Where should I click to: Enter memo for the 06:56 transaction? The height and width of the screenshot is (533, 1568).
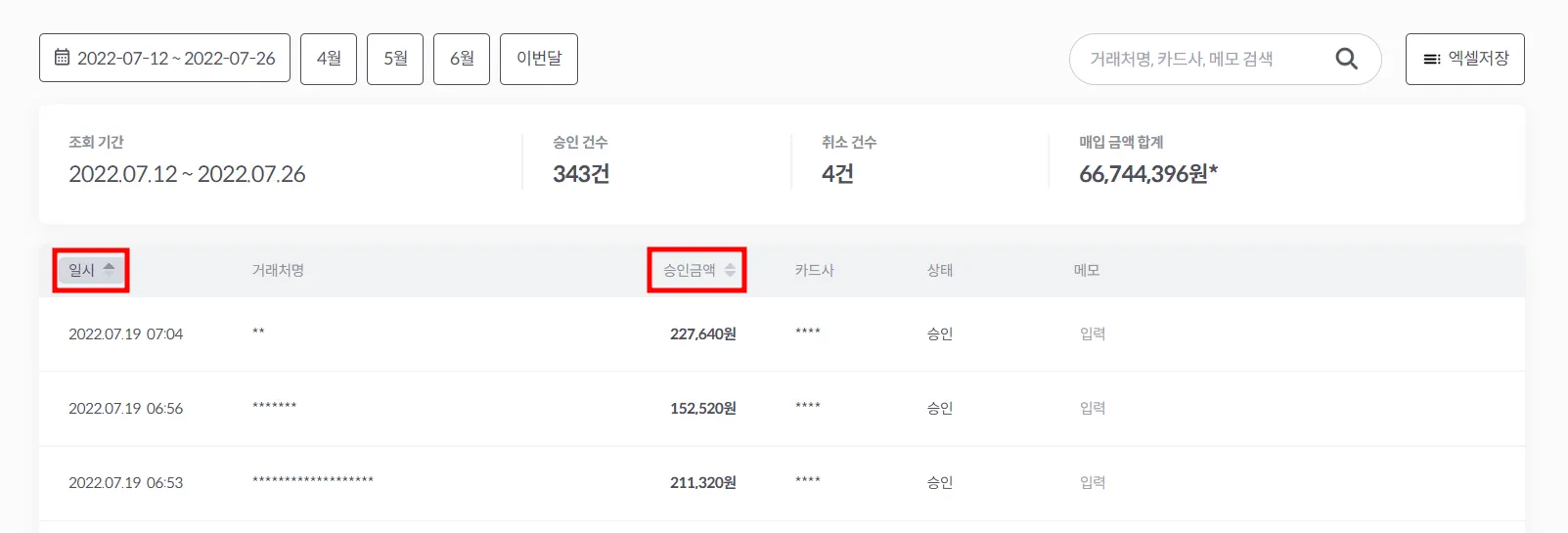(1093, 408)
